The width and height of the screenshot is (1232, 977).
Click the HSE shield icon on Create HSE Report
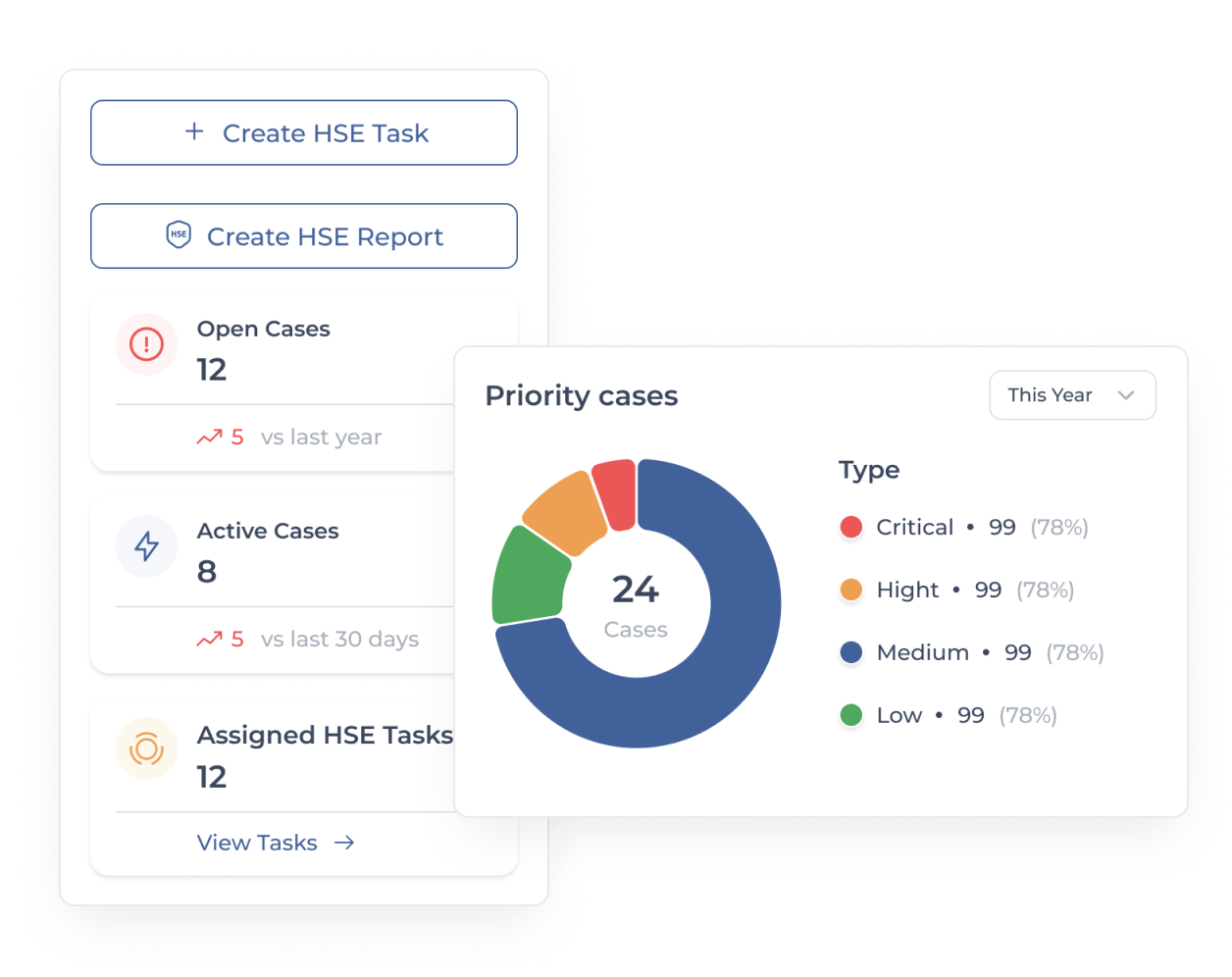[x=179, y=234]
